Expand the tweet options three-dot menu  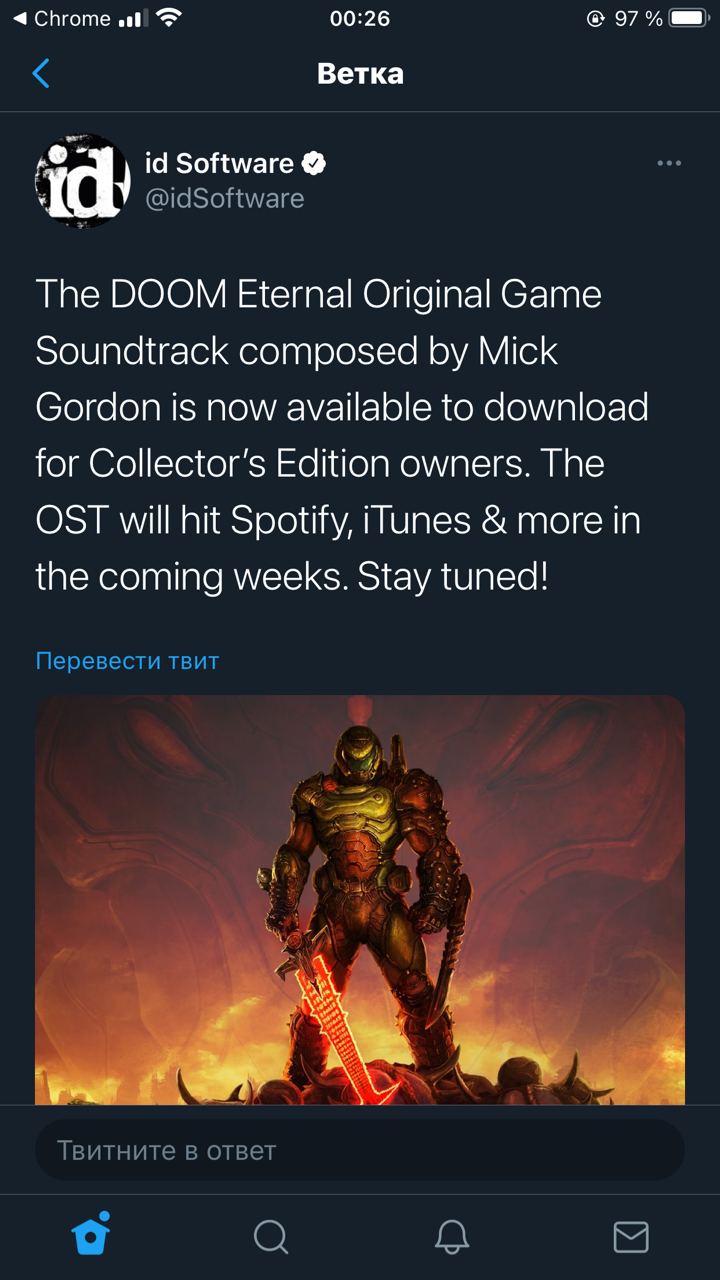[669, 163]
